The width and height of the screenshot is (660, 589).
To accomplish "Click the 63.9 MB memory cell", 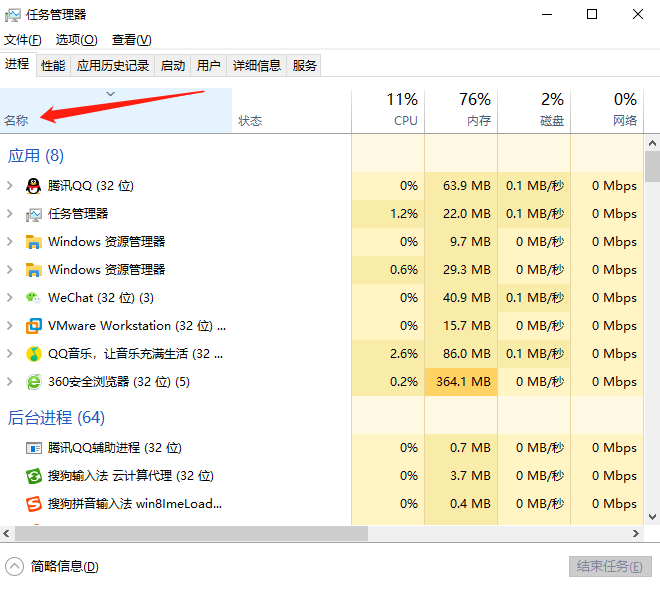I will pyautogui.click(x=461, y=186).
